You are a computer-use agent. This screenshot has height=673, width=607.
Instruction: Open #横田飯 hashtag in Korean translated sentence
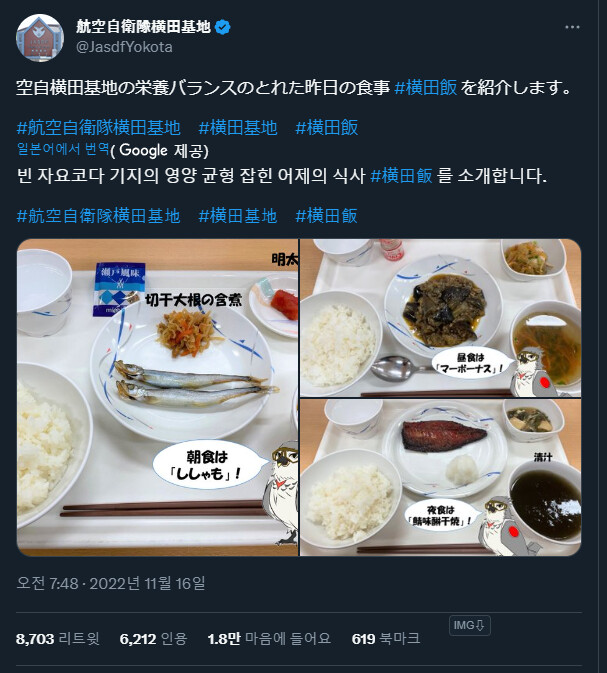click(401, 176)
